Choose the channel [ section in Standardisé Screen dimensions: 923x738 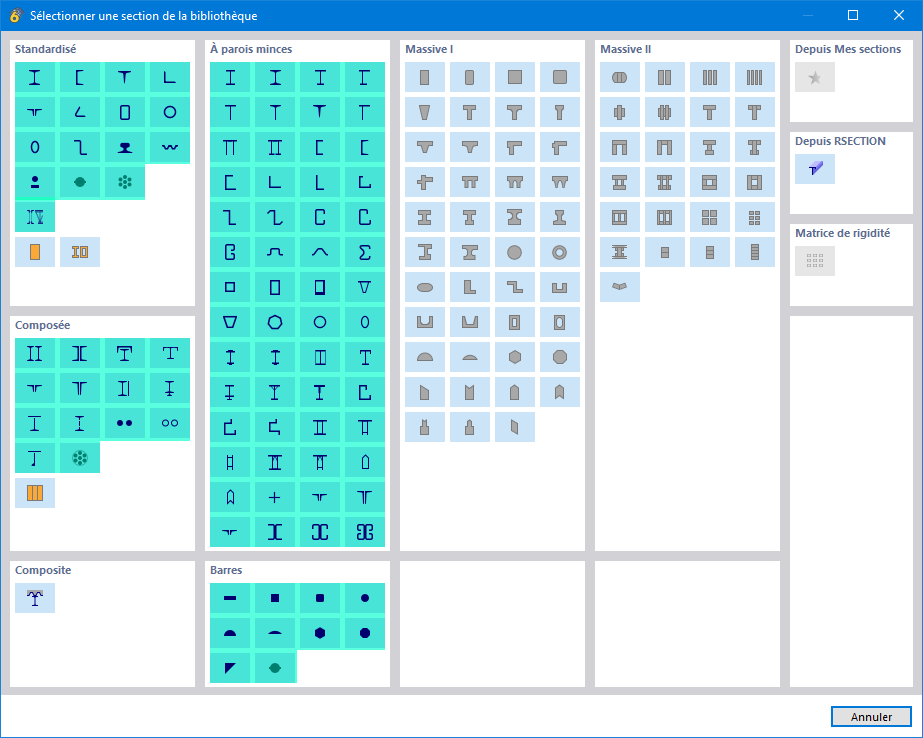click(79, 77)
